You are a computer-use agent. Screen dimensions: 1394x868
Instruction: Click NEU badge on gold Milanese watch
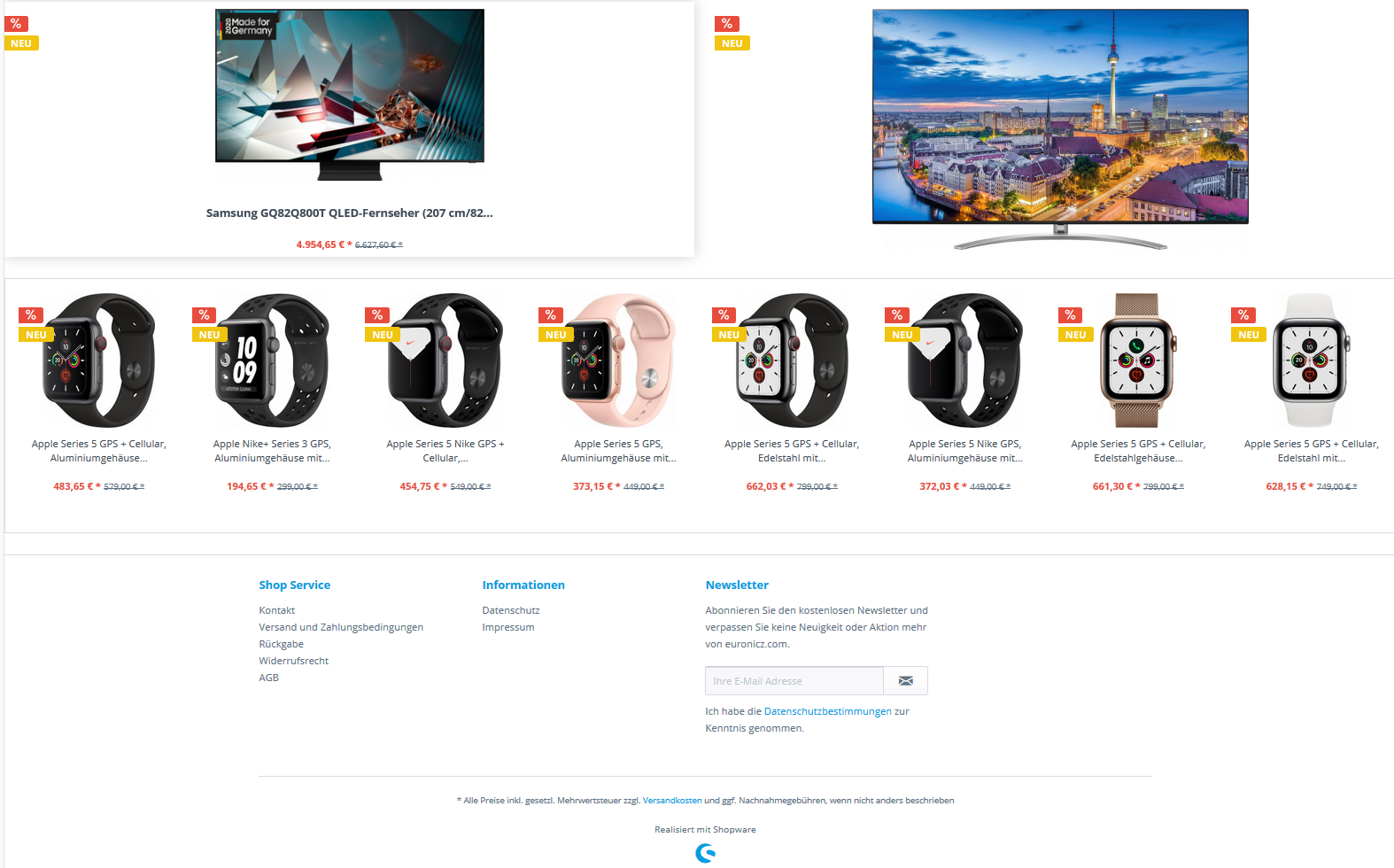click(x=1075, y=335)
